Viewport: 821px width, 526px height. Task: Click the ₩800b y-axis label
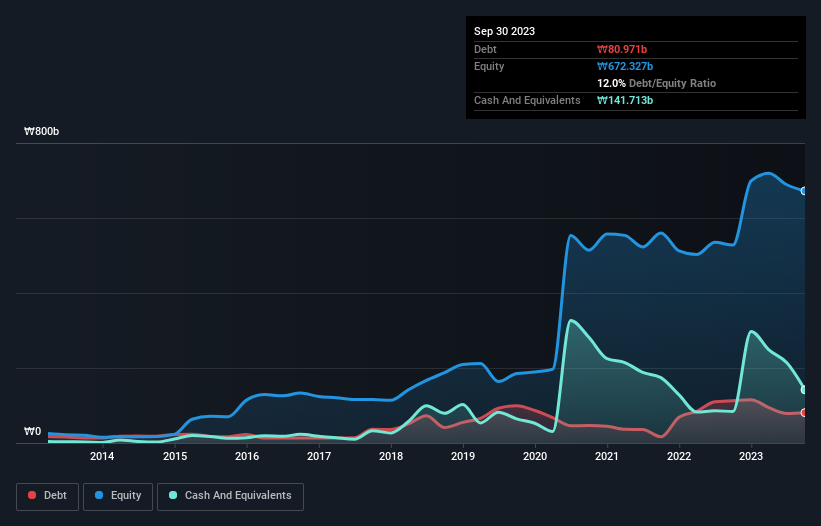click(41, 131)
